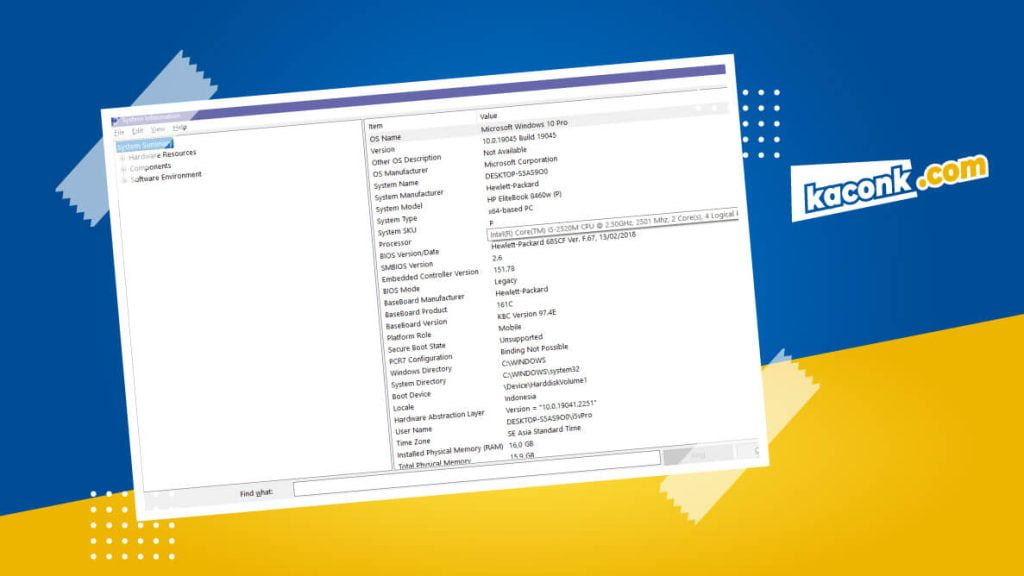The width and height of the screenshot is (1024, 576).
Task: Select Components label in tree
Action: [x=150, y=167]
